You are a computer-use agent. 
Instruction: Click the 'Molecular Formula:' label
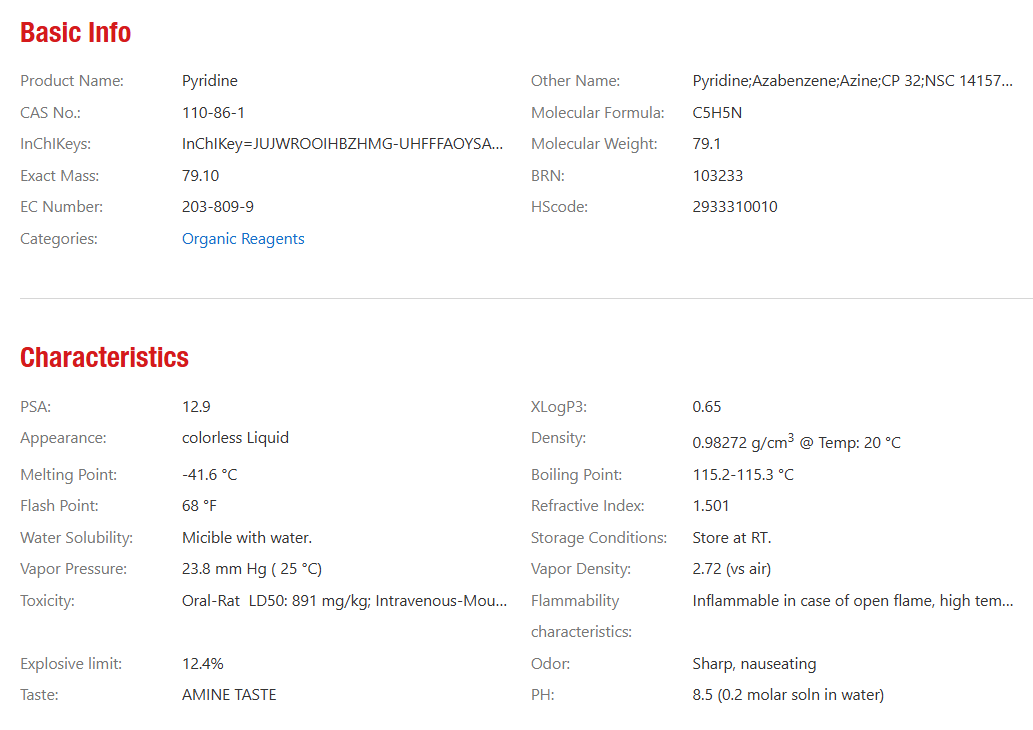tap(598, 113)
